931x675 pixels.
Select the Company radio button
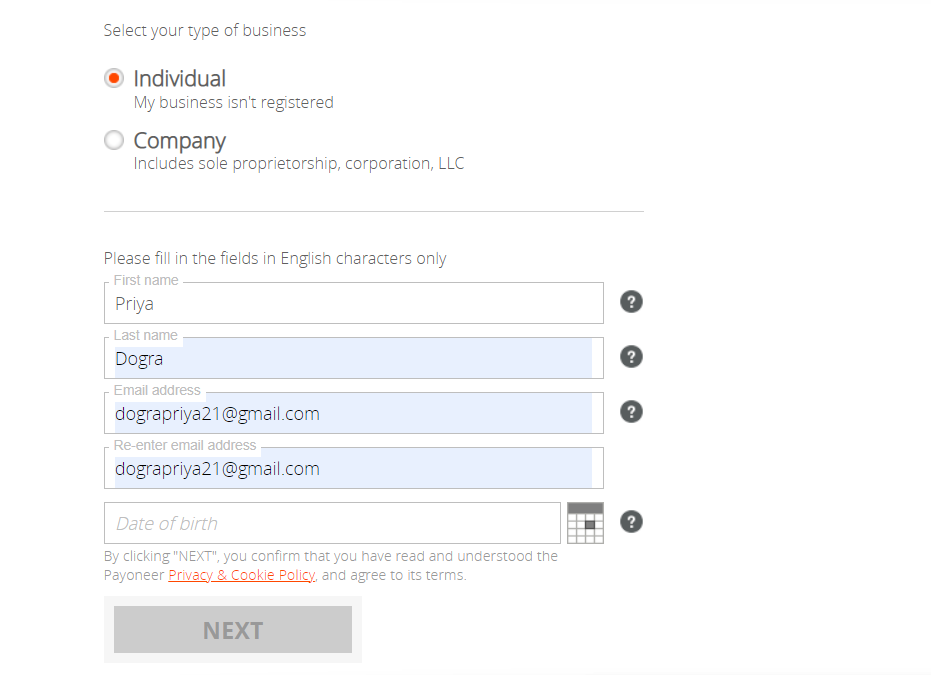[114, 140]
